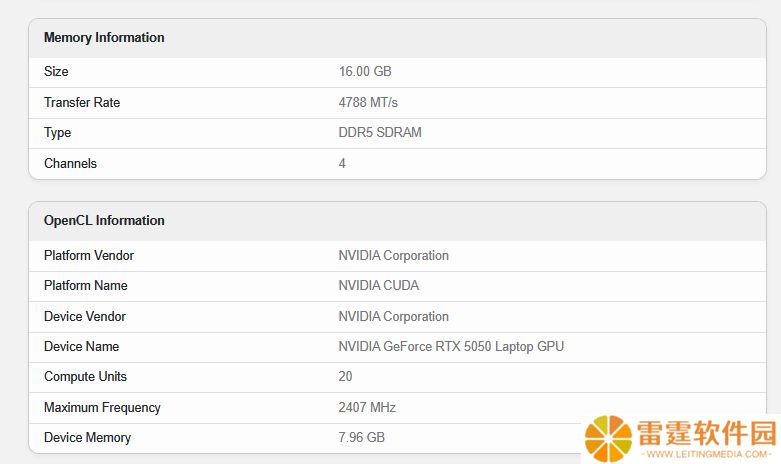Select the 4788 MT/s value

click(368, 103)
